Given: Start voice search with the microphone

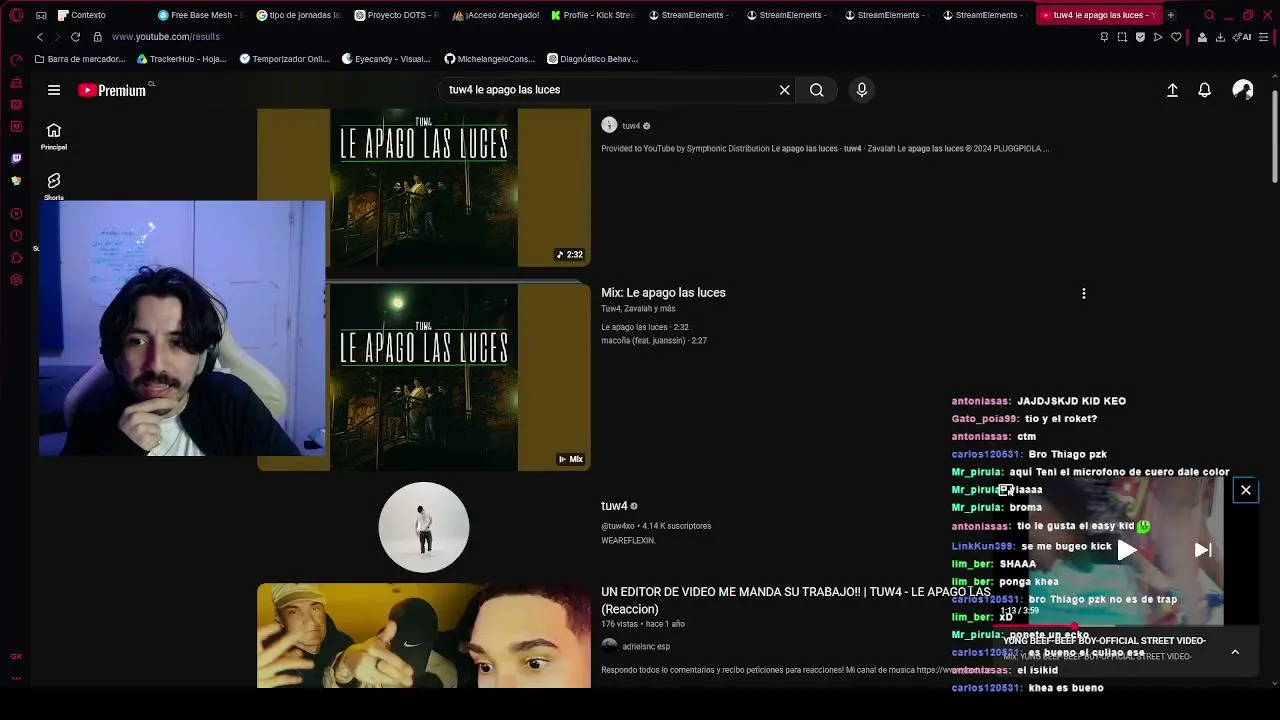Looking at the screenshot, I should point(862,90).
